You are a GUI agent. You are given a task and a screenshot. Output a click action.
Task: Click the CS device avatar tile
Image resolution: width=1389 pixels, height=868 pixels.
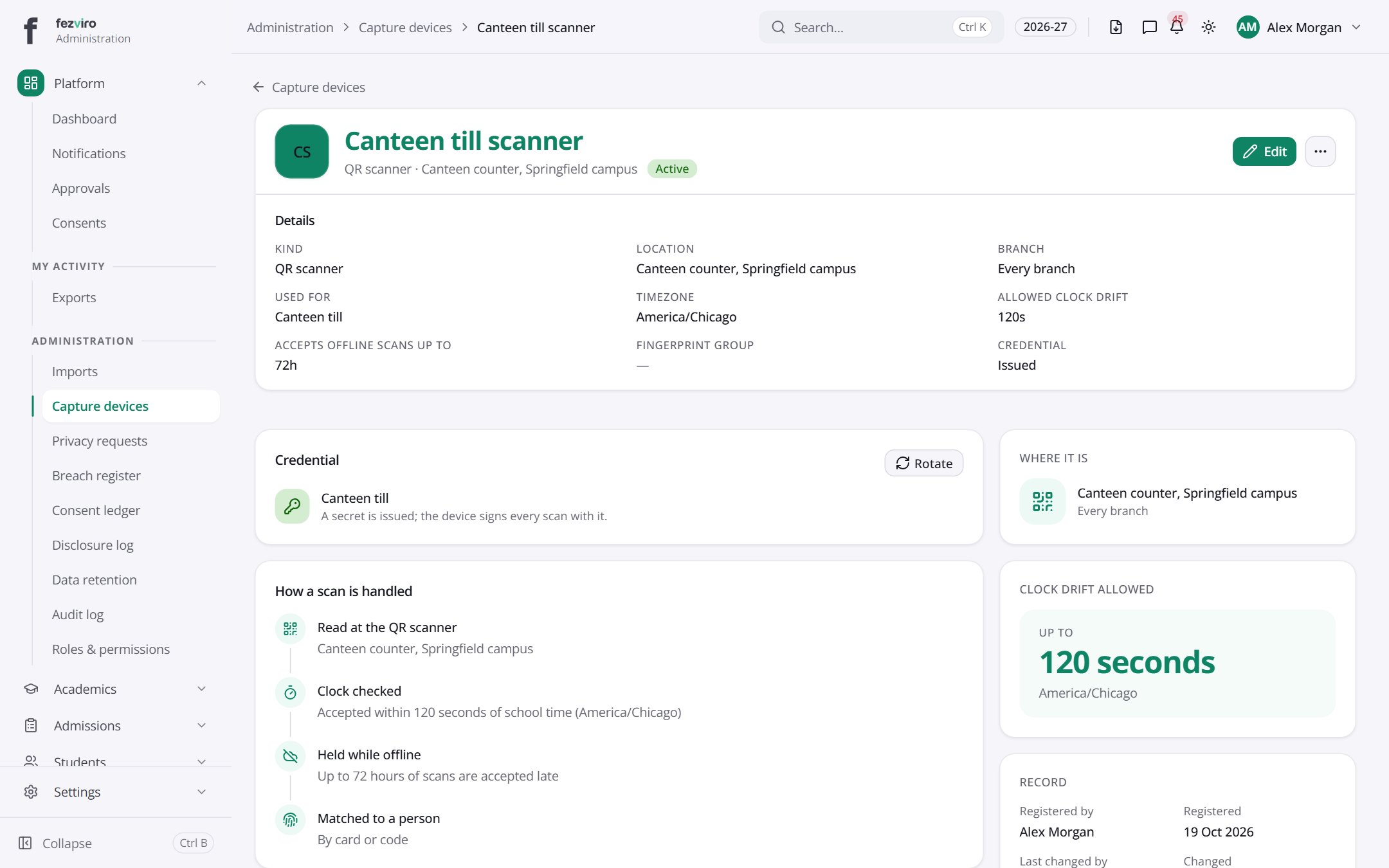click(x=302, y=152)
